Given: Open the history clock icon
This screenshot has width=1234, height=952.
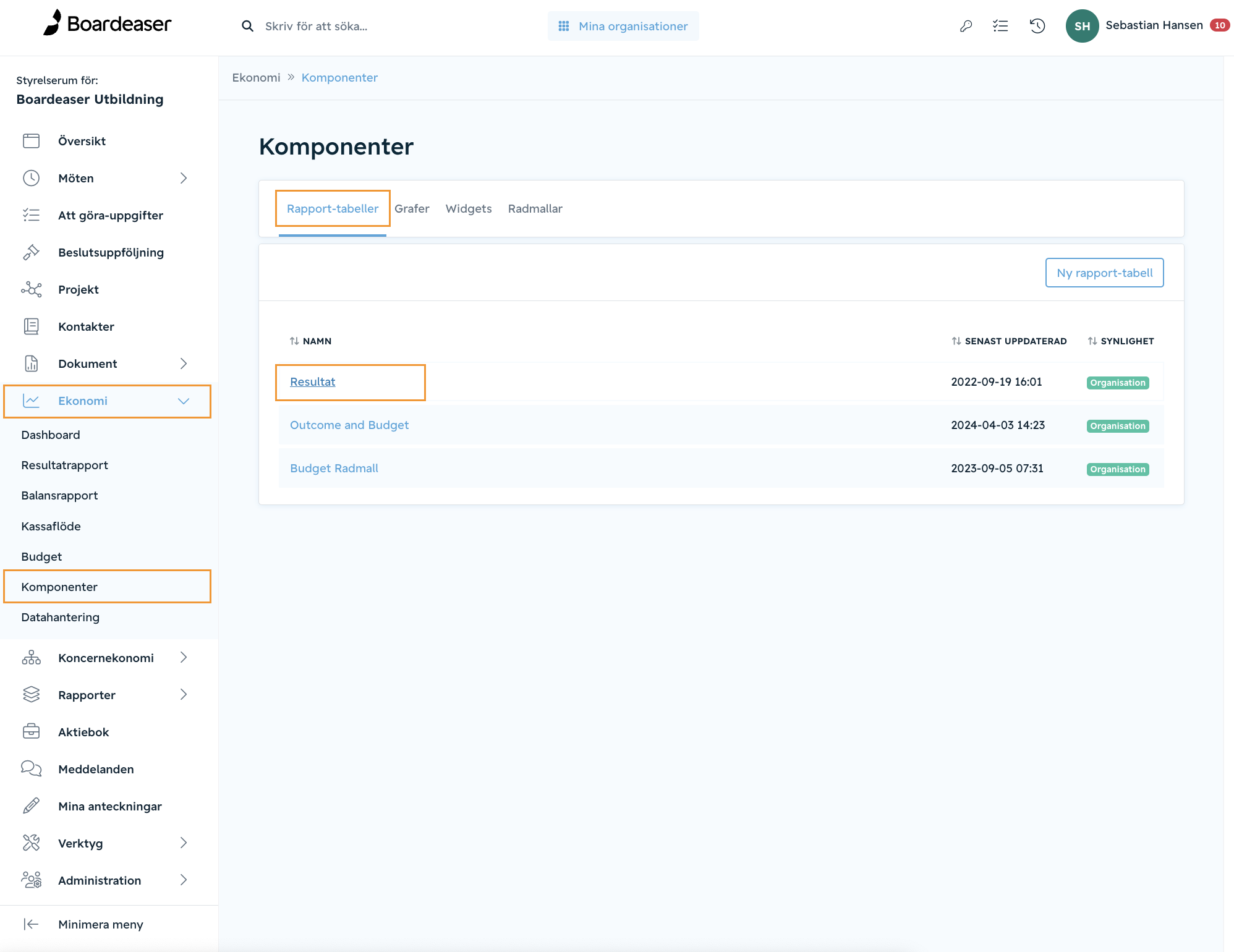Looking at the screenshot, I should [x=1037, y=26].
